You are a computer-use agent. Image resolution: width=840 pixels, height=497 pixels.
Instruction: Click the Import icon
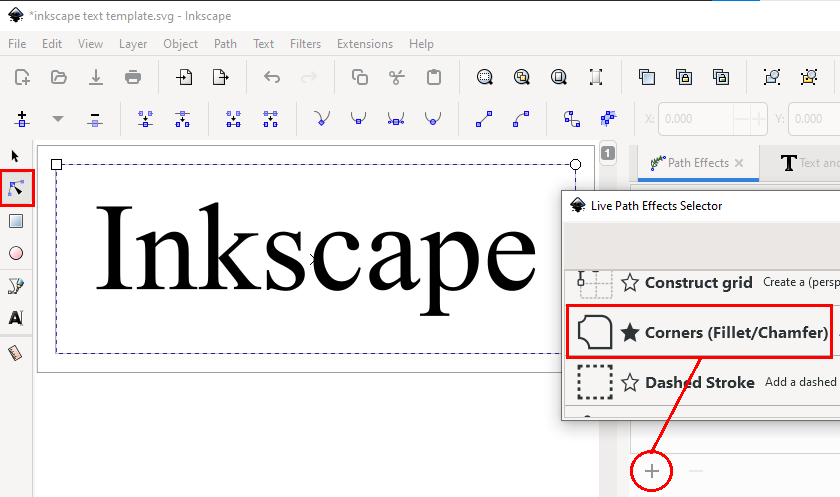pos(184,77)
